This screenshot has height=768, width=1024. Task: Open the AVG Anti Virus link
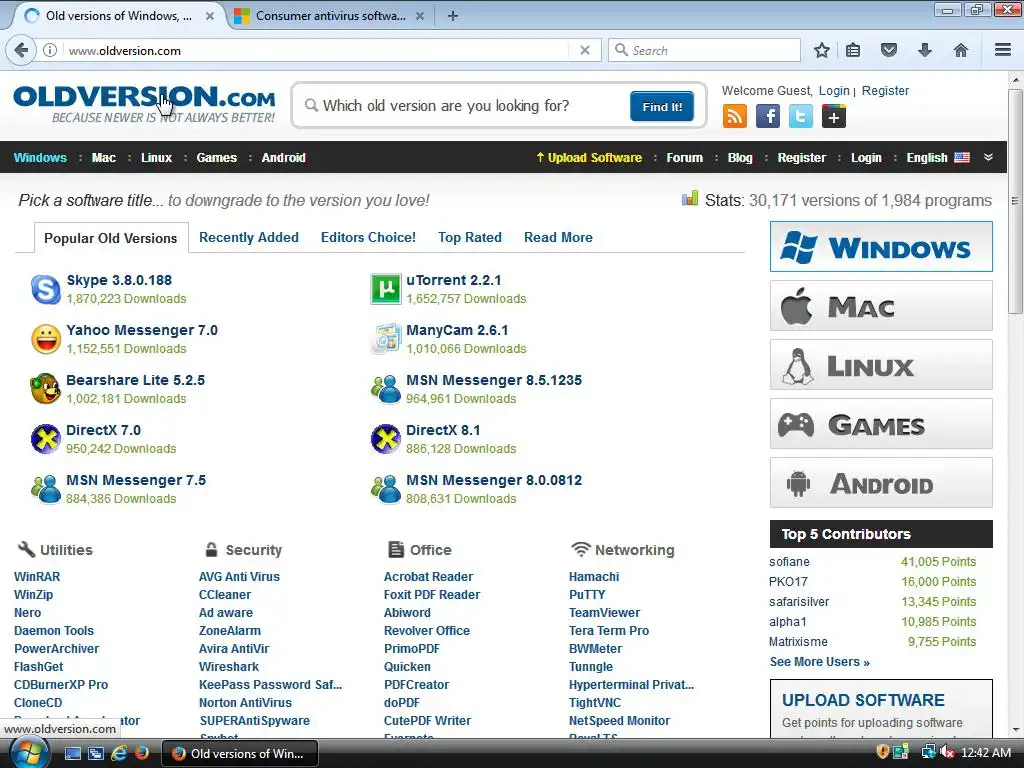point(239,577)
